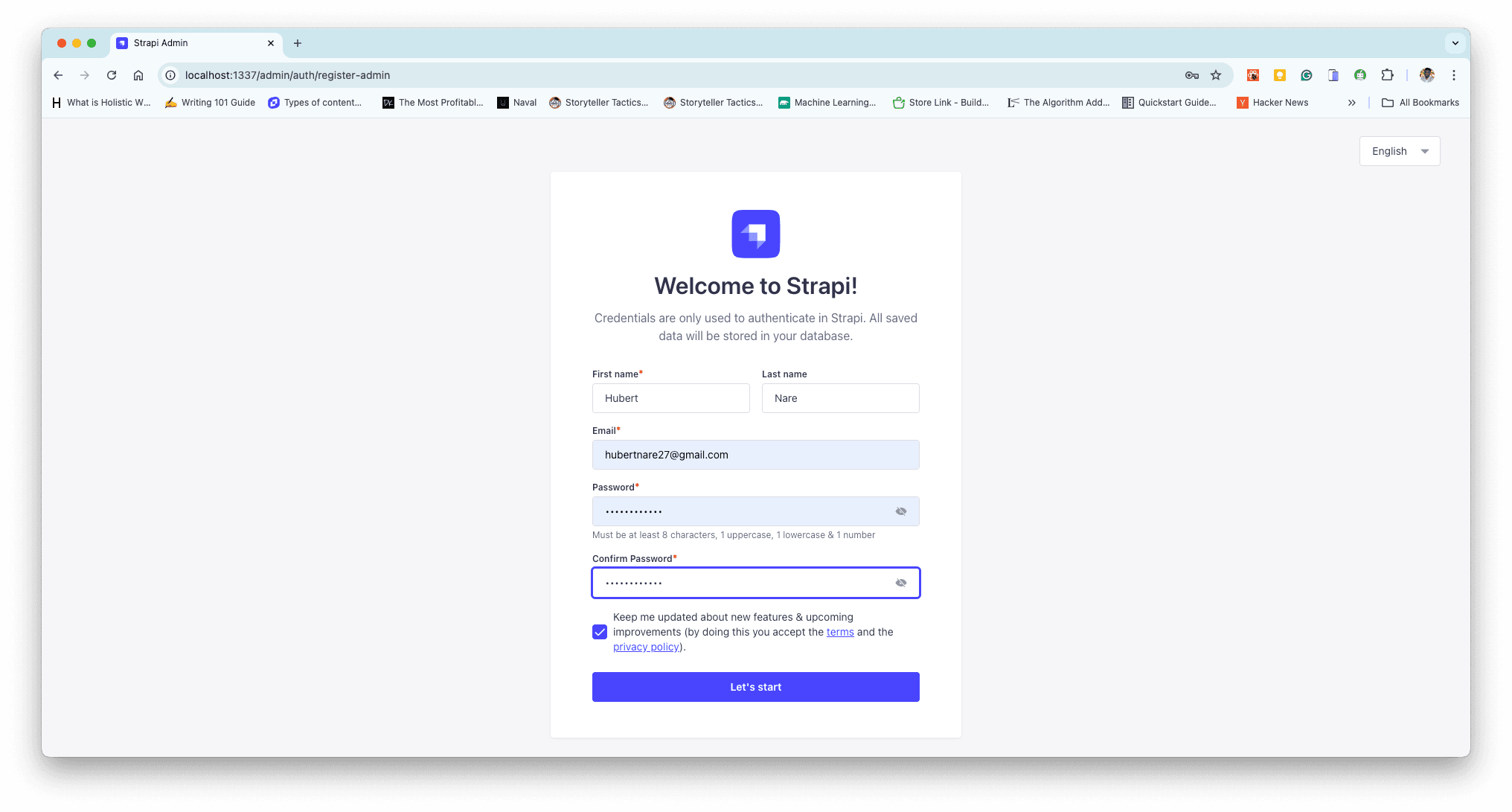Open the browser home page icon
This screenshot has width=1512, height=812.
point(138,75)
